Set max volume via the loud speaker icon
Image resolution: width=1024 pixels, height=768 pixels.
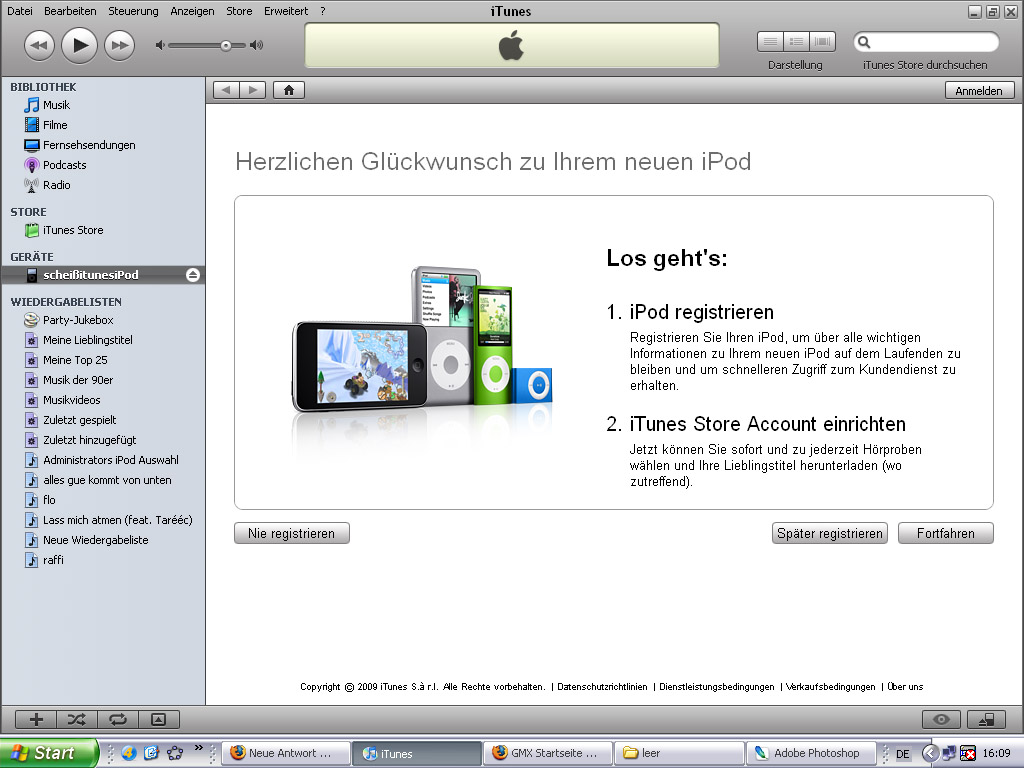click(x=257, y=45)
